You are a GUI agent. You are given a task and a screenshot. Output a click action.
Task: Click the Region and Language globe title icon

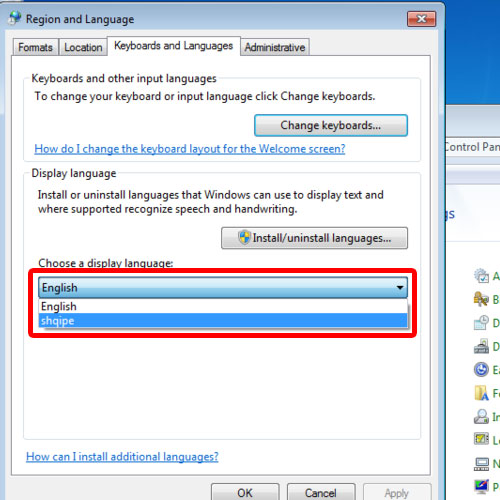click(15, 18)
